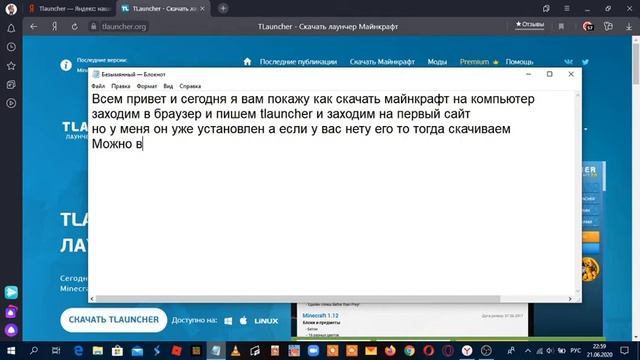Screen dimensions: 640x360
Task: Close the TLauncher browser tab
Action: coord(202,9)
